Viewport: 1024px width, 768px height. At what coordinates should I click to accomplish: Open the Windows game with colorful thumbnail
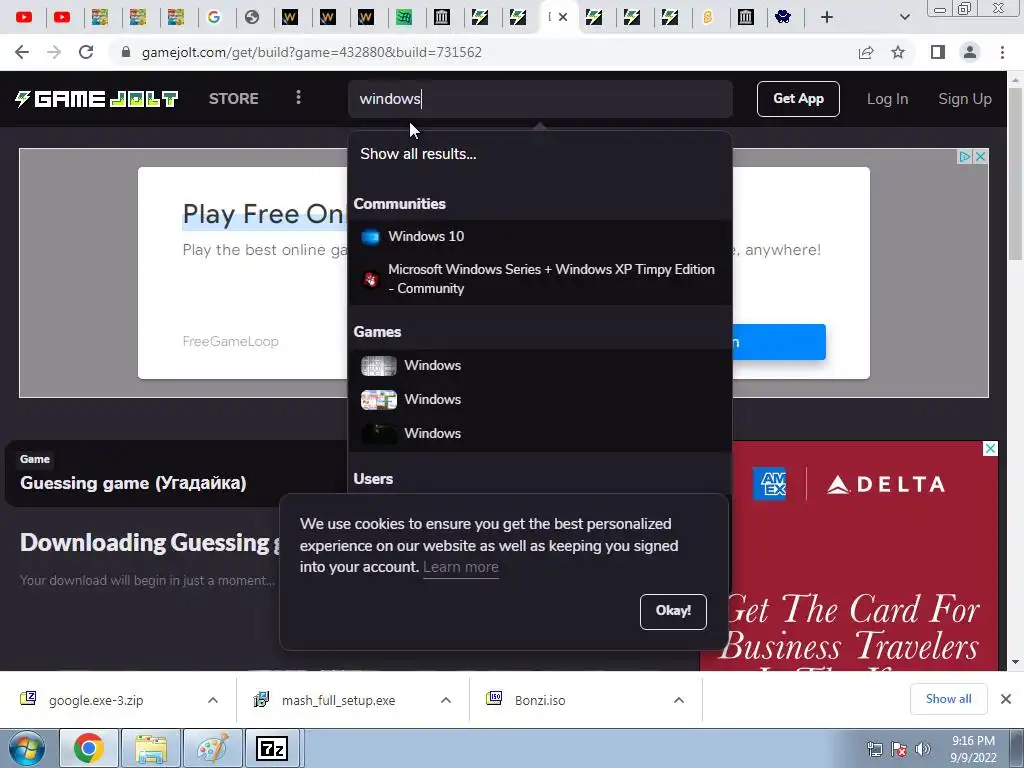(x=539, y=400)
